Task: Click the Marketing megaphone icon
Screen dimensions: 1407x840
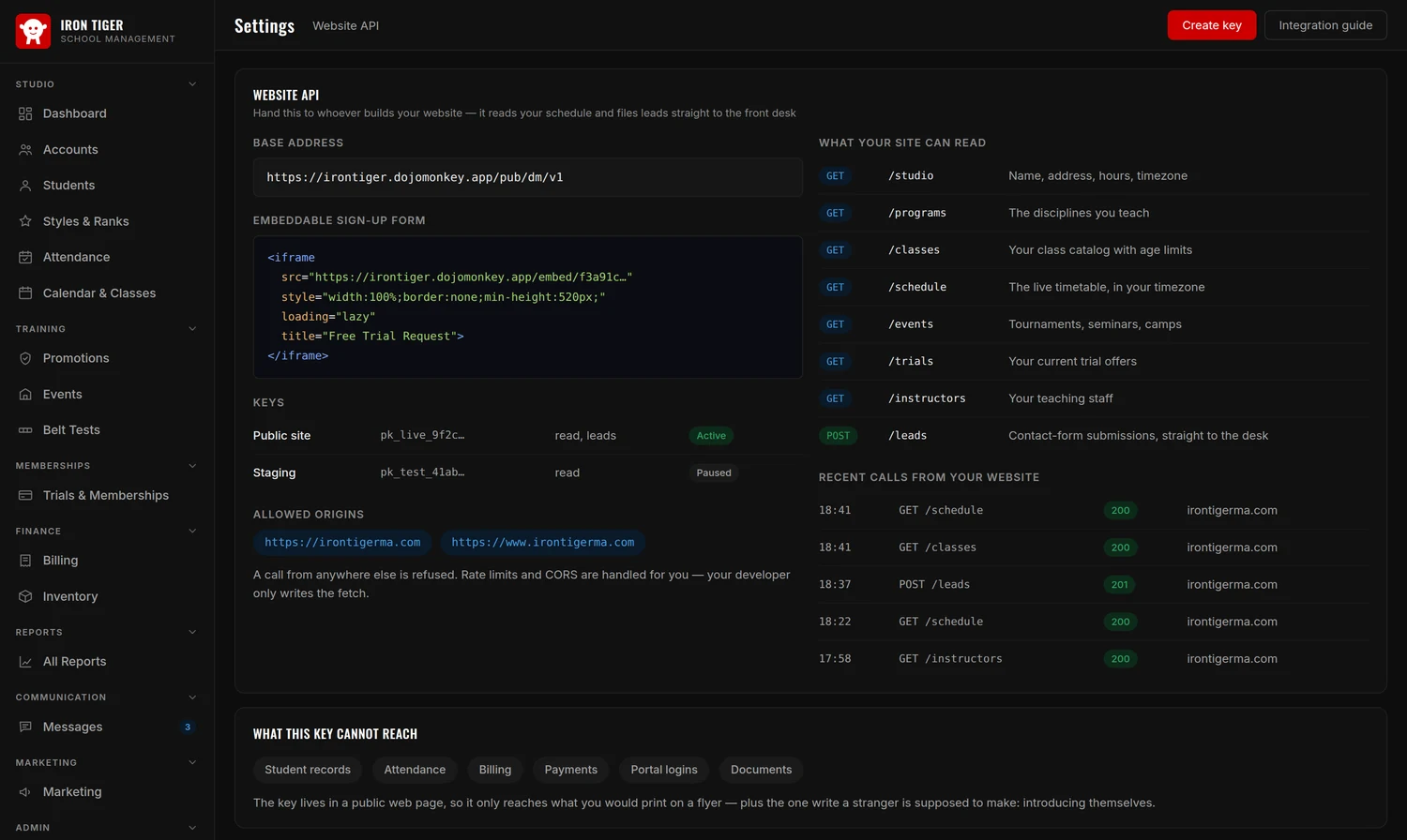Action: [25, 792]
